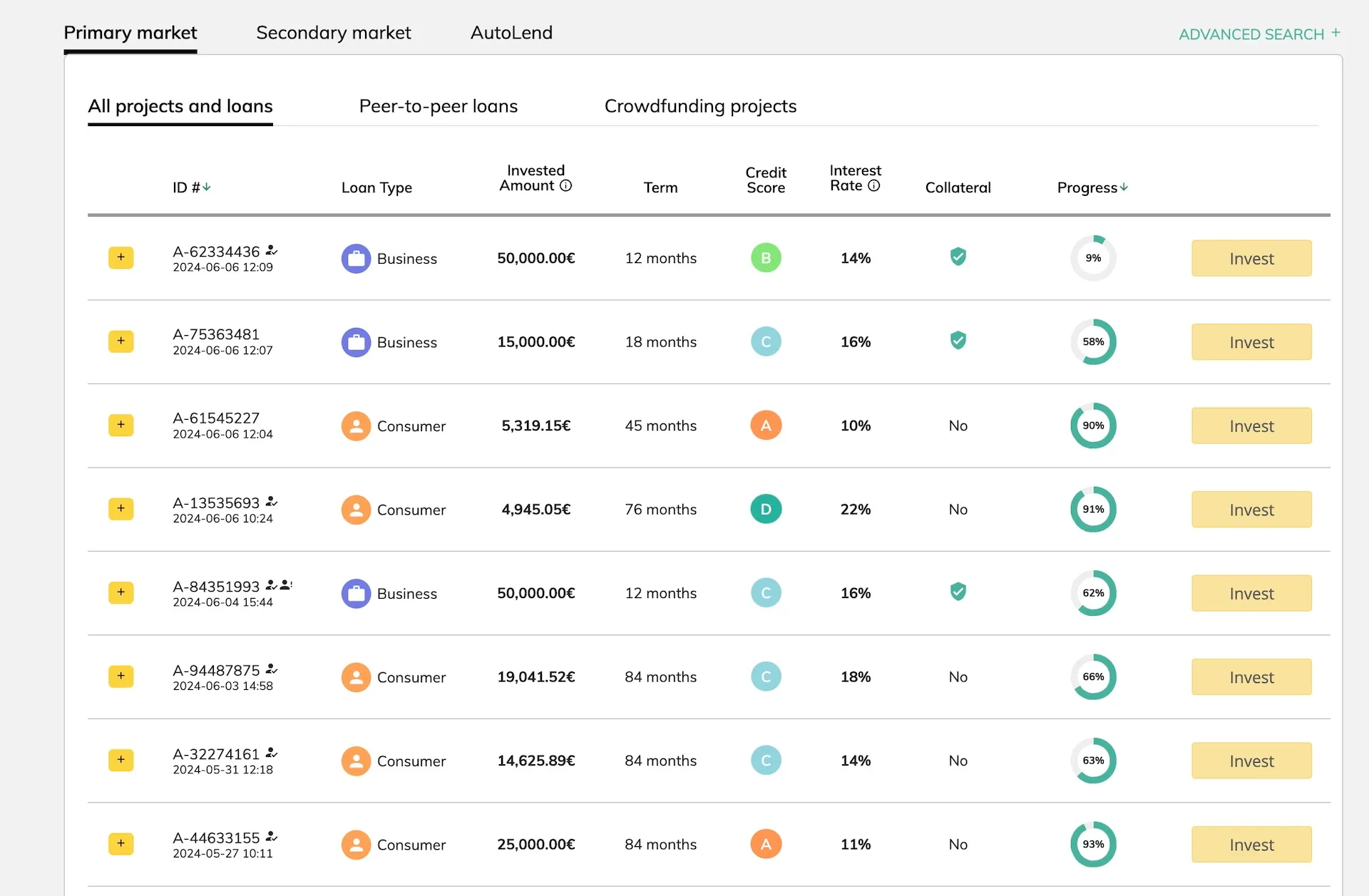The image size is (1369, 896).
Task: Click the Collateral column header
Action: point(958,187)
